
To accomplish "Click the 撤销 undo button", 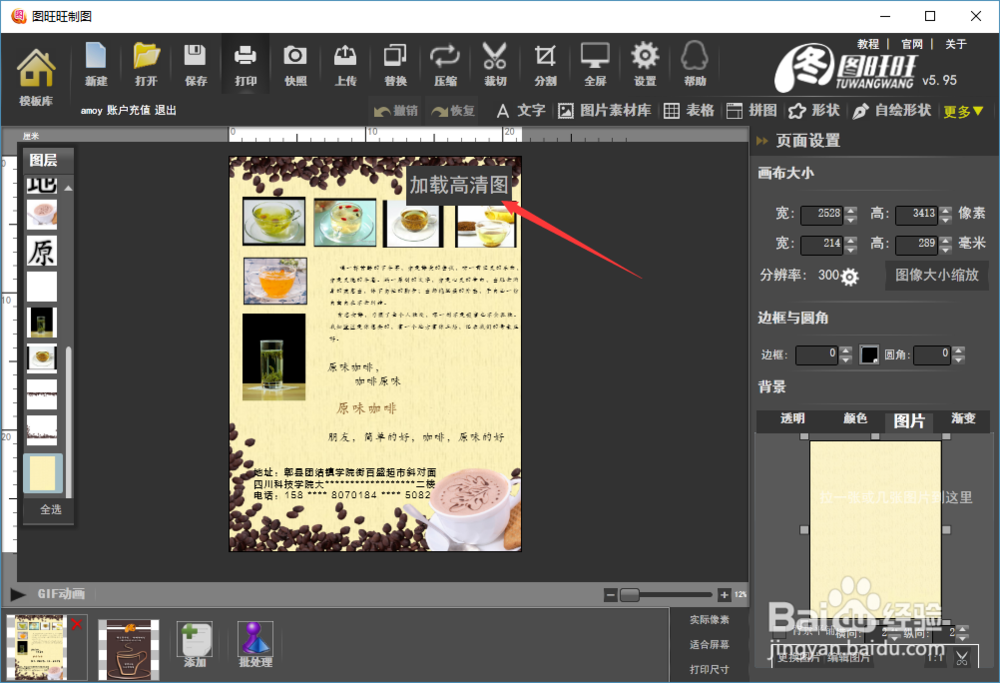I will pos(395,111).
